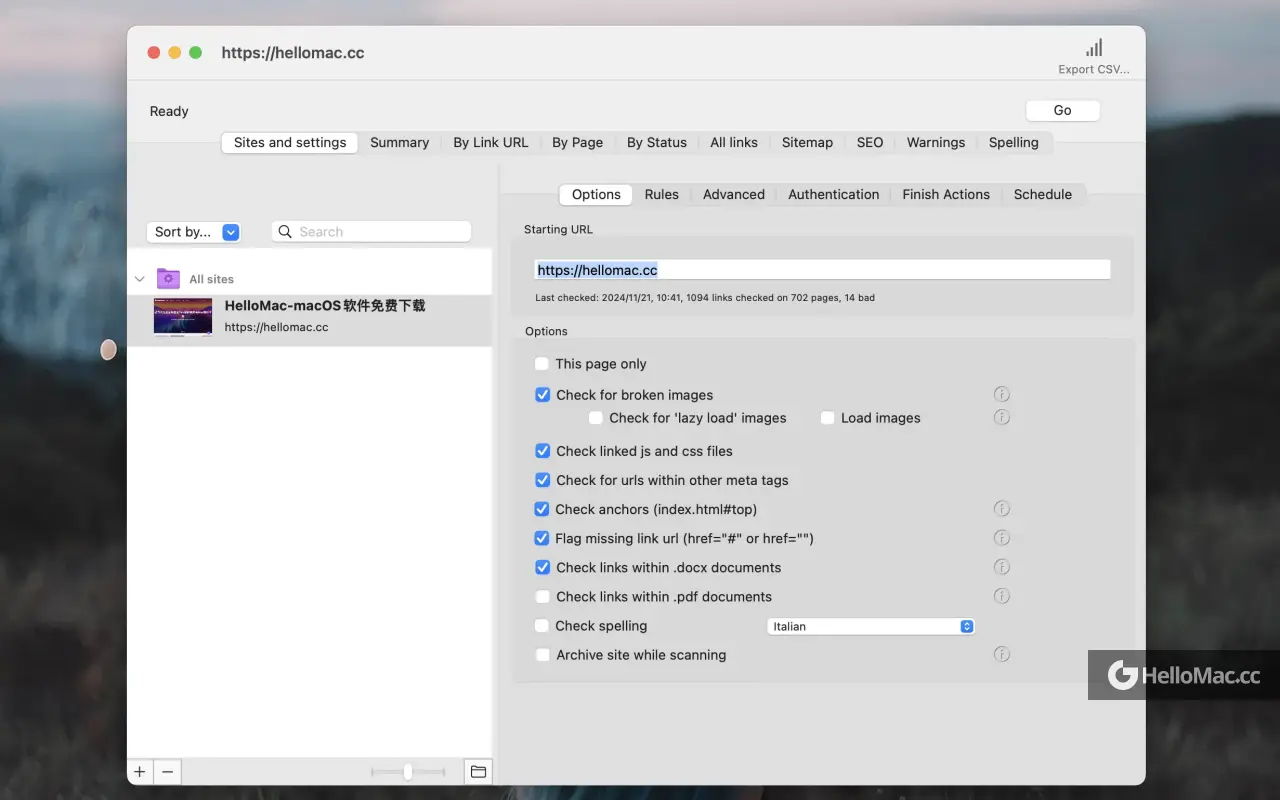
Task: Open the Rules settings tab
Action: coord(661,195)
